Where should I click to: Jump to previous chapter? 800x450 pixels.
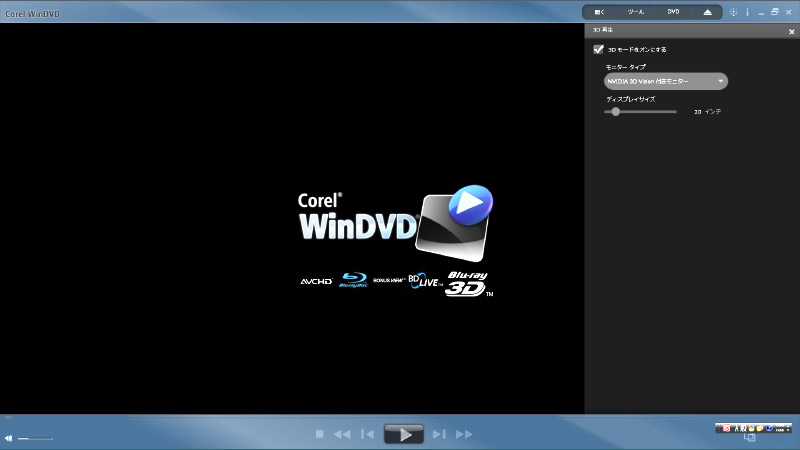[x=367, y=434]
